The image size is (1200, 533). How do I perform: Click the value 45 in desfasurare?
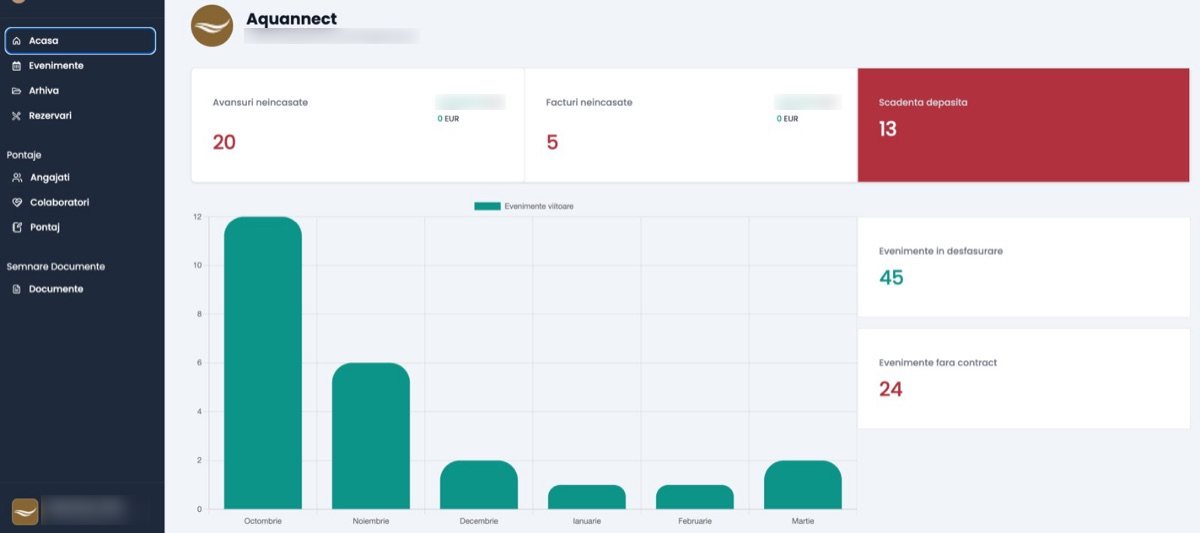click(891, 277)
